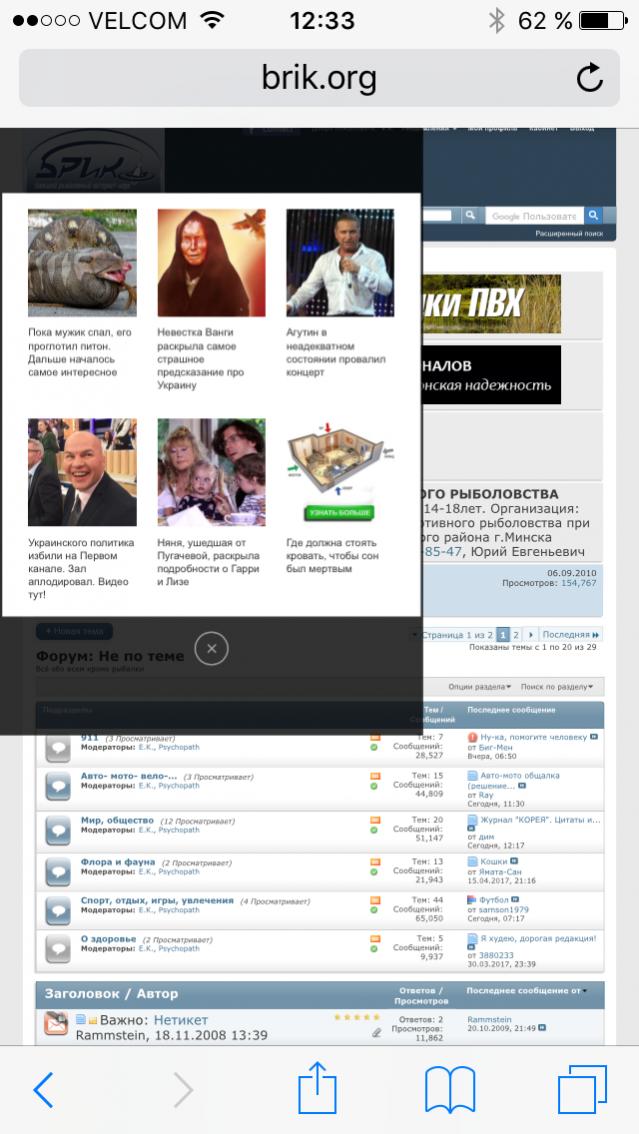
Task: Open the 'Флора и фауна' subforum
Action: [x=118, y=861]
